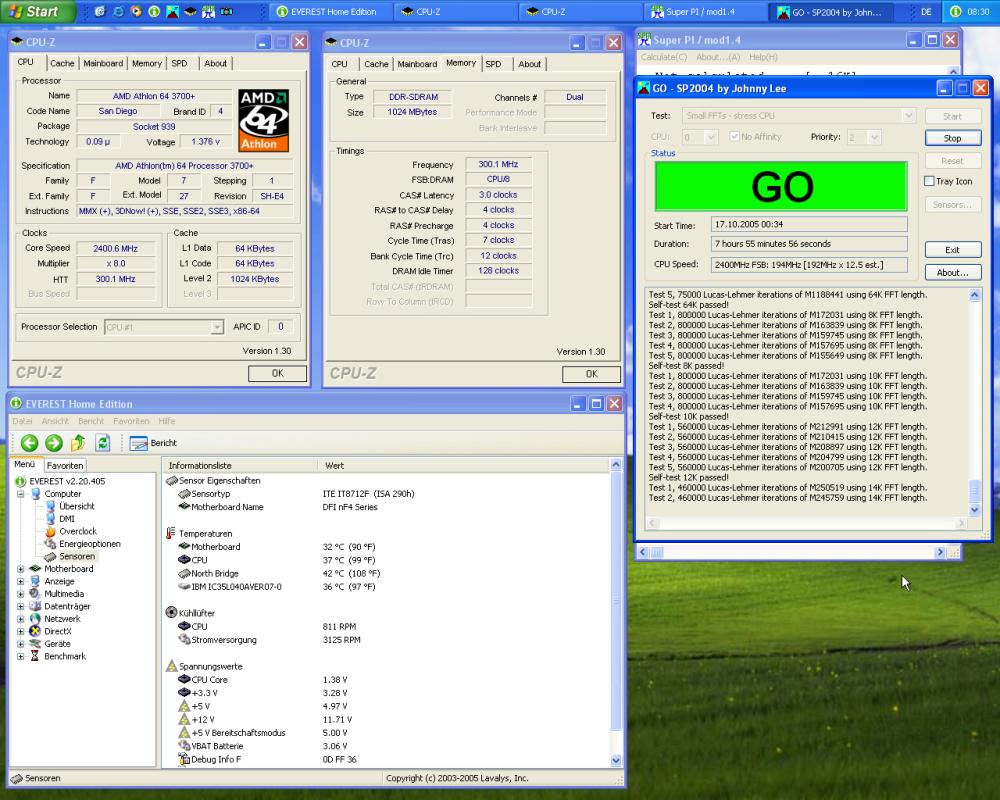
Task: Click the Sensortyp row icon
Action: [x=184, y=494]
